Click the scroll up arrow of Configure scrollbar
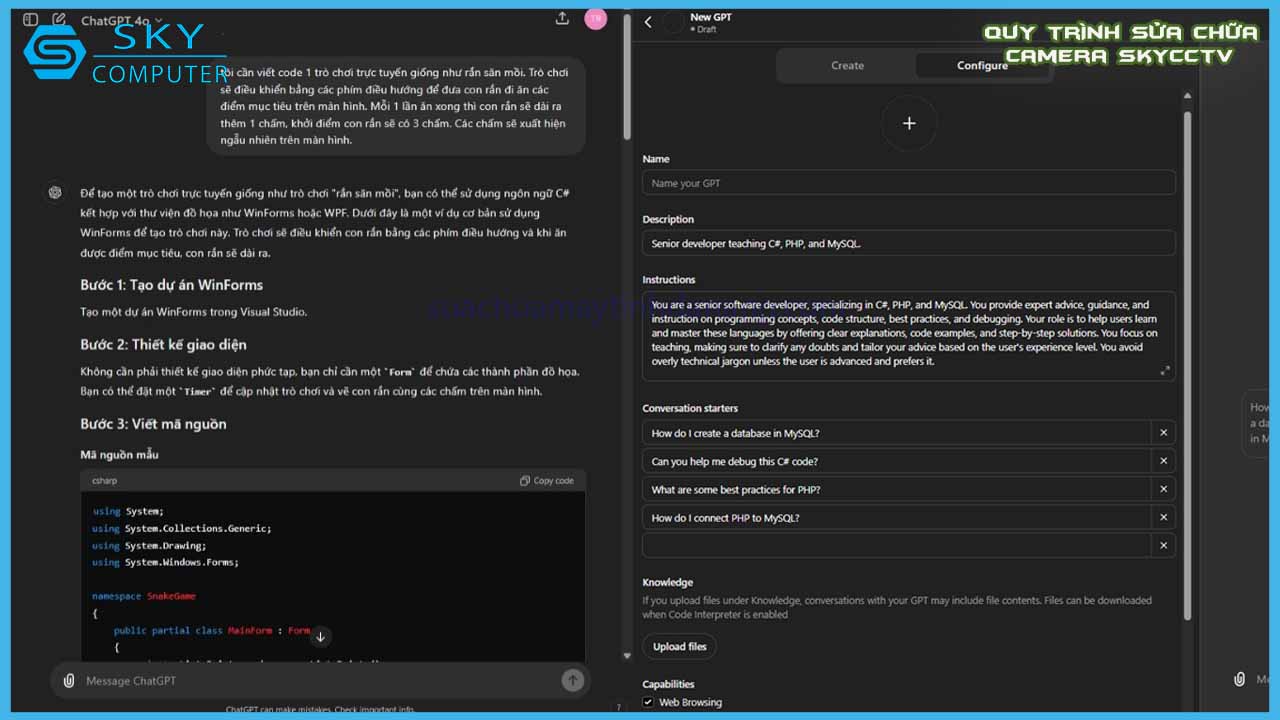This screenshot has height=720, width=1280. [x=1188, y=97]
